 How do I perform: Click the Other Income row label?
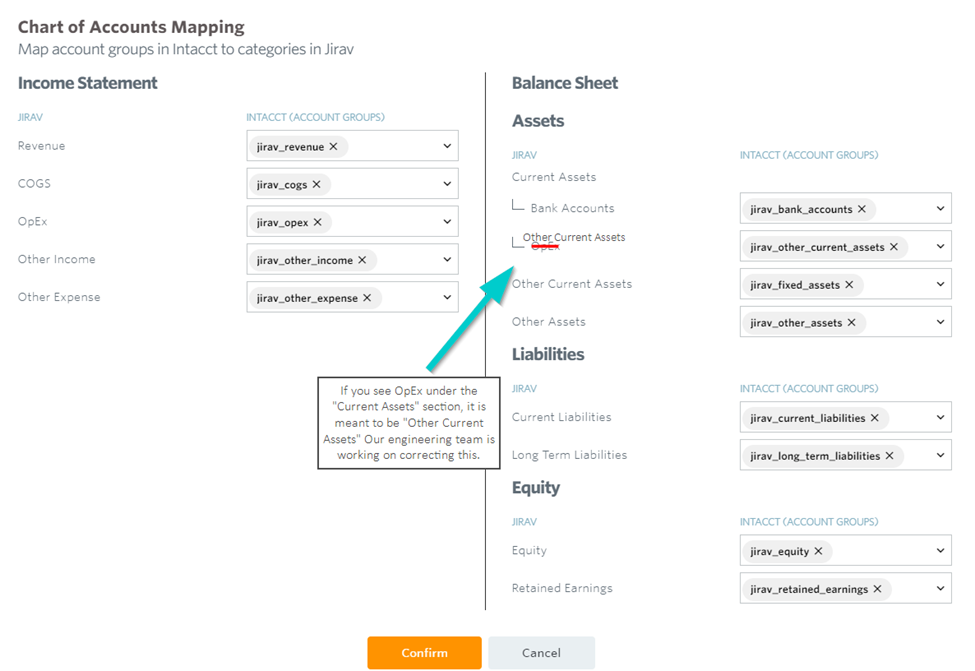pyautogui.click(x=57, y=259)
